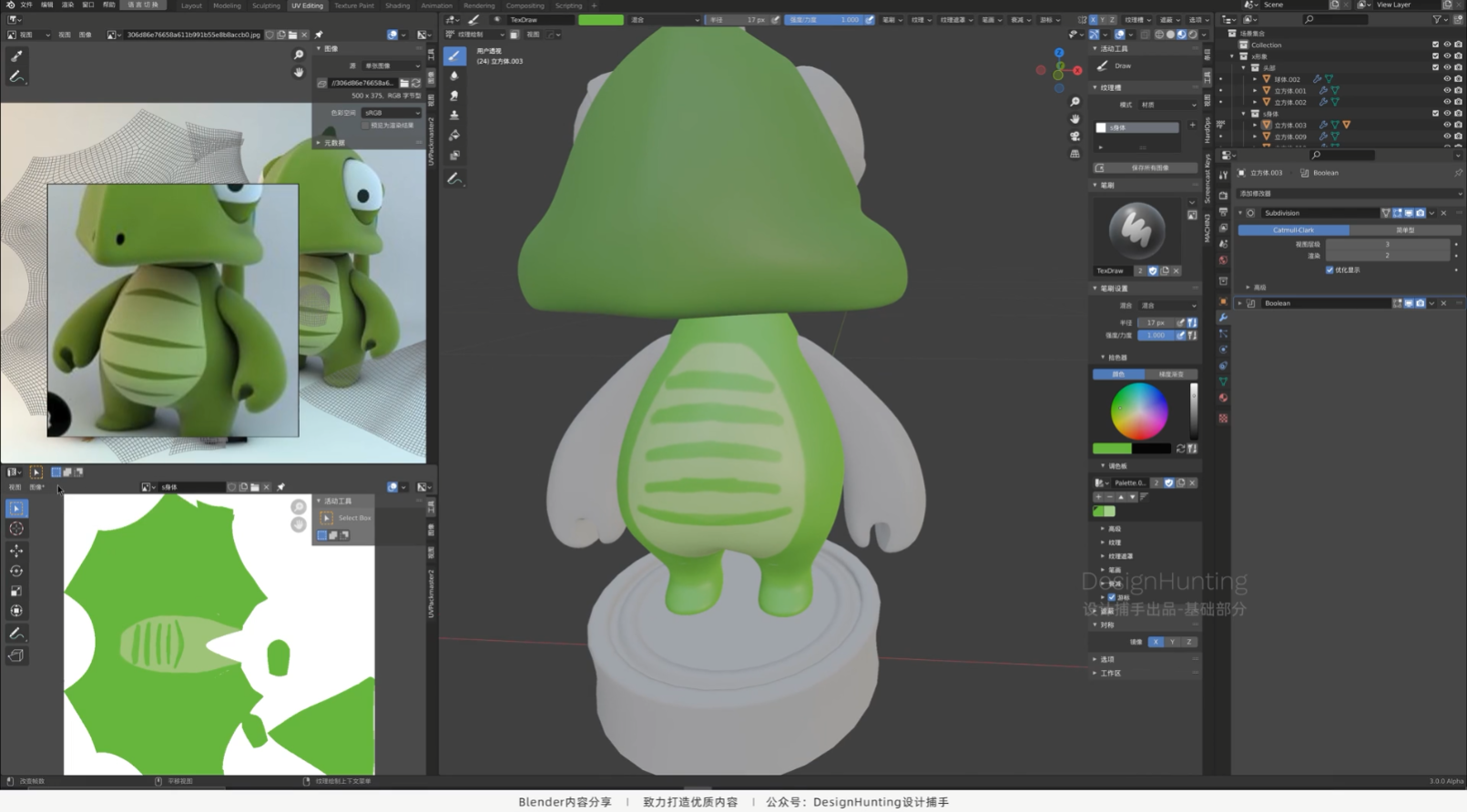This screenshot has width=1467, height=812.
Task: Click the green color swatch in viewport header
Action: [x=601, y=19]
